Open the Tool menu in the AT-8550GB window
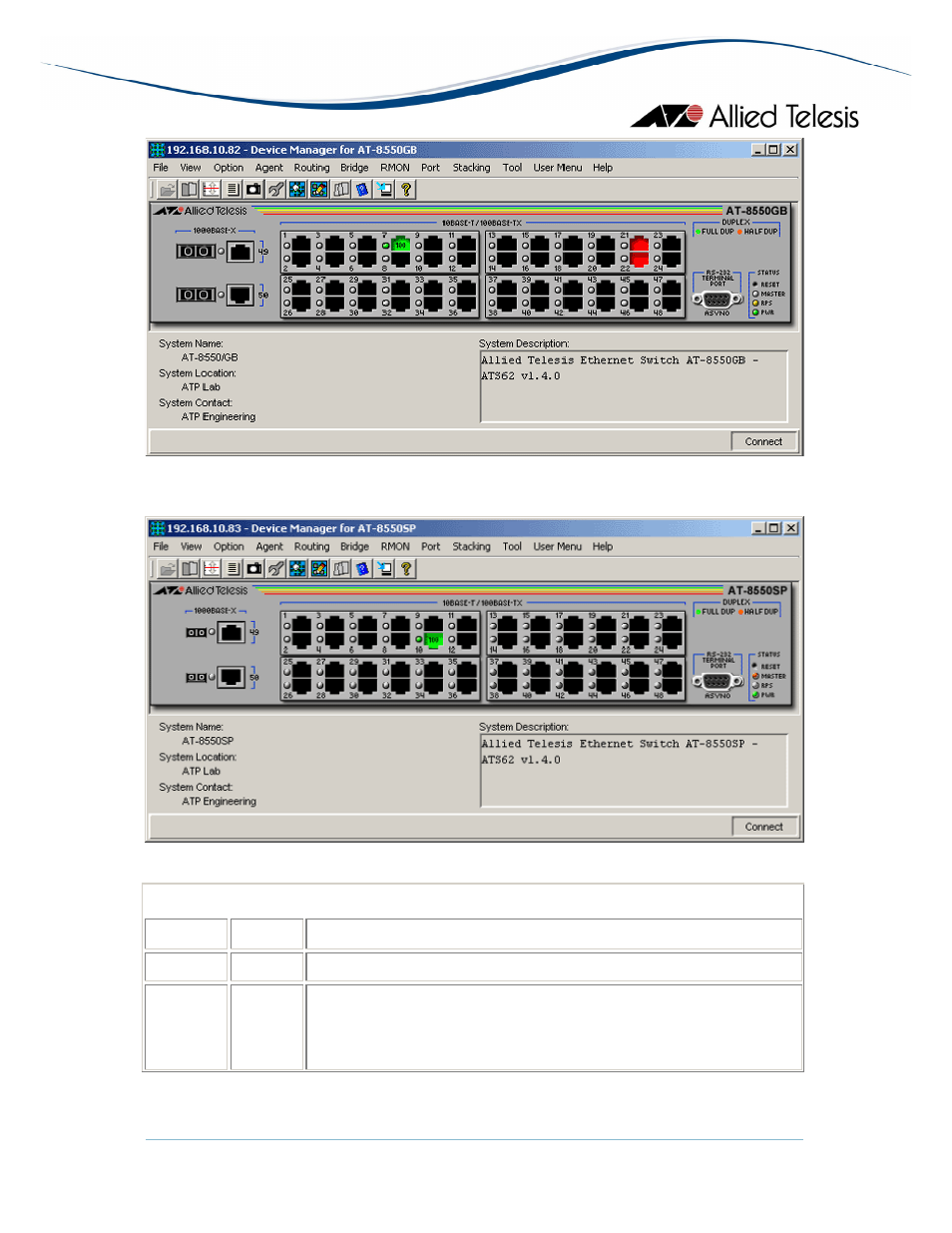This screenshot has width=952, height=1233. [x=512, y=168]
